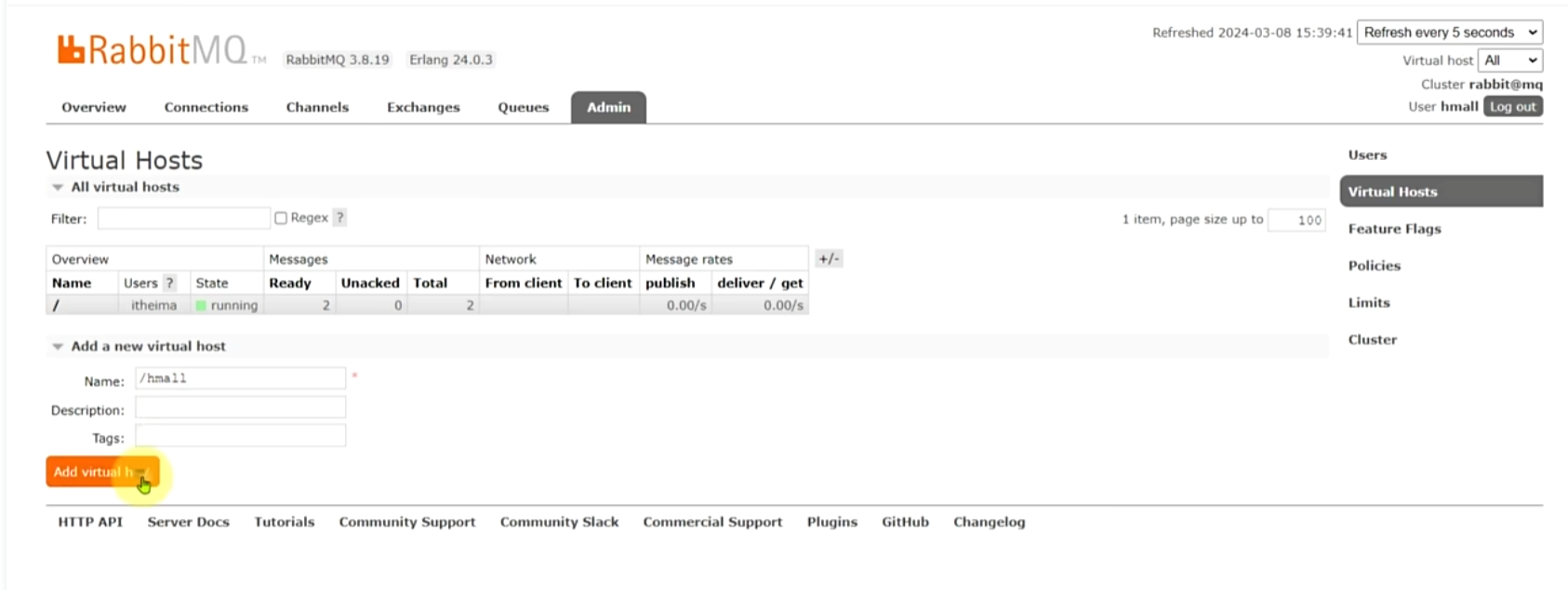
Task: Select the Admin tab
Action: click(608, 107)
